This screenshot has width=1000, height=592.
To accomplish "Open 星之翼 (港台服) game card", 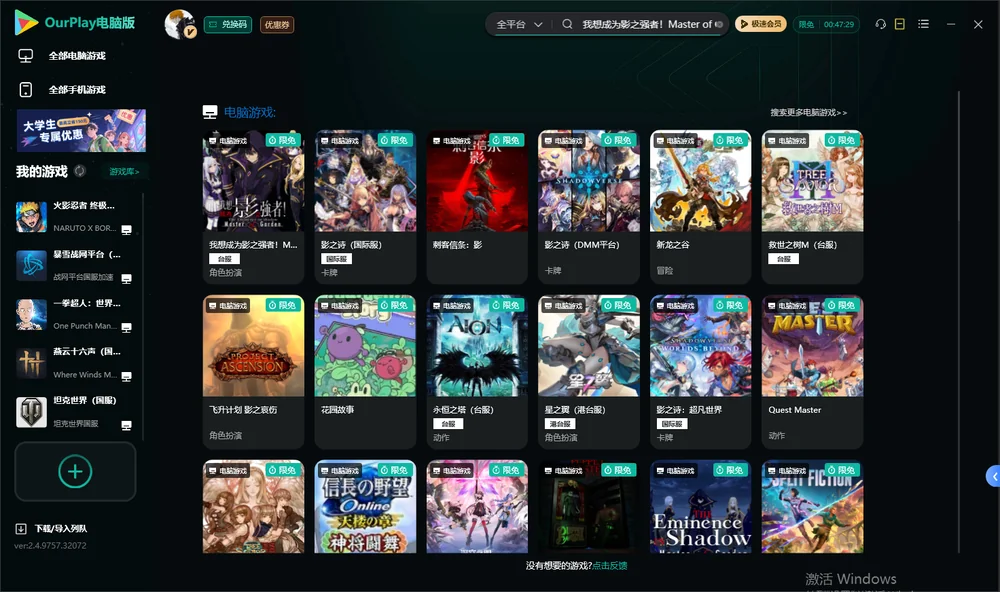I will click(589, 372).
